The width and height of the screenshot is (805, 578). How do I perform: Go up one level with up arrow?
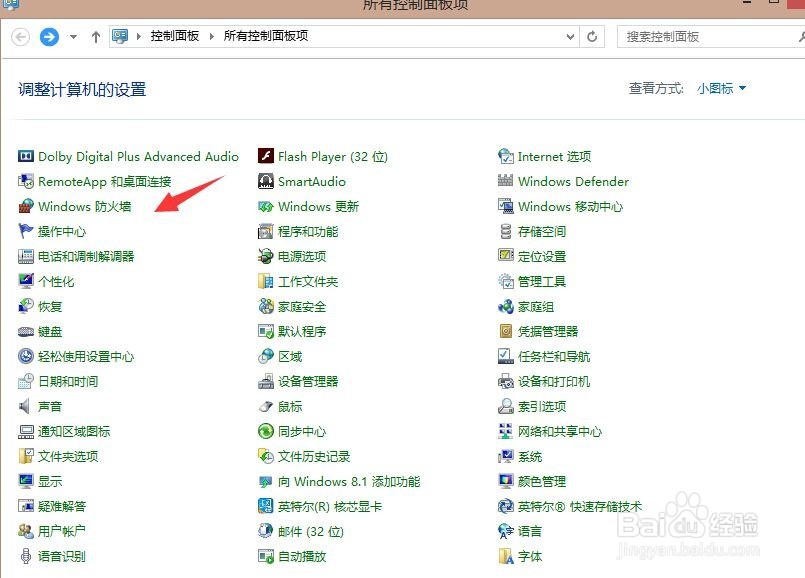[95, 36]
